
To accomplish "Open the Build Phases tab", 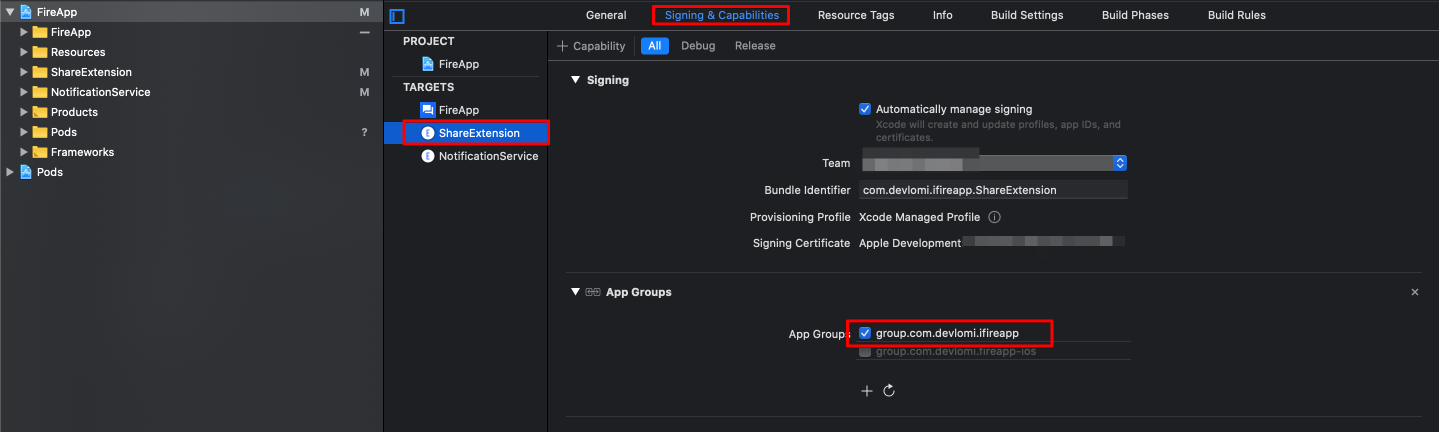I will [x=1135, y=15].
